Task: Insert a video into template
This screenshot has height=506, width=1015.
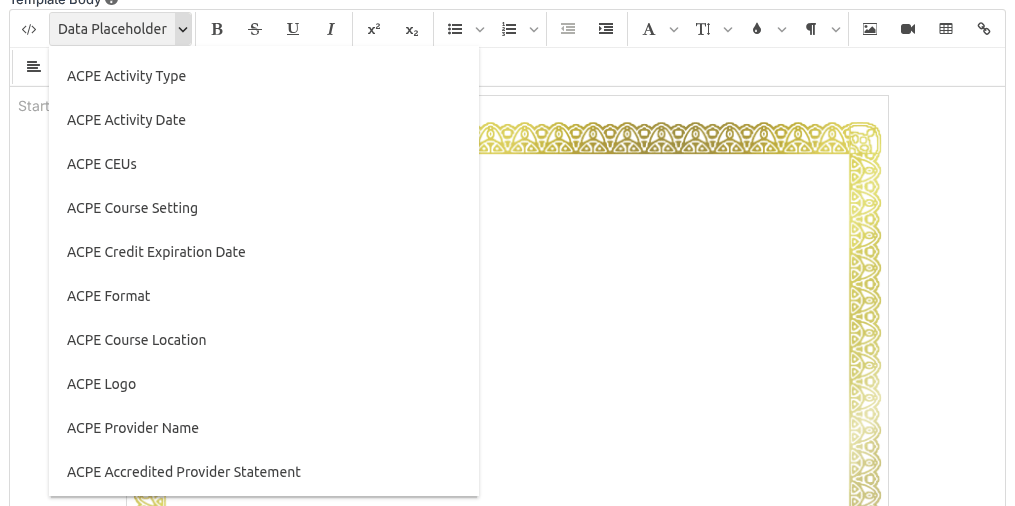Action: click(908, 29)
